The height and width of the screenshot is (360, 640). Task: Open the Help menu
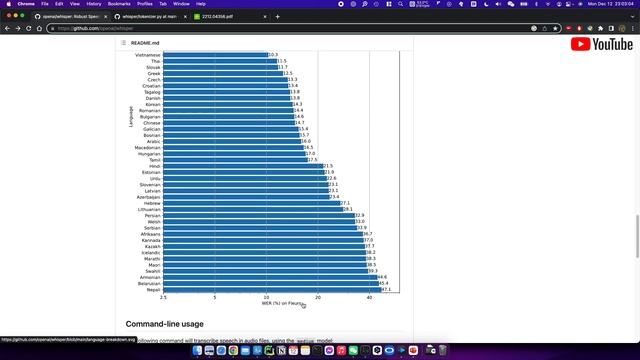(201, 4)
